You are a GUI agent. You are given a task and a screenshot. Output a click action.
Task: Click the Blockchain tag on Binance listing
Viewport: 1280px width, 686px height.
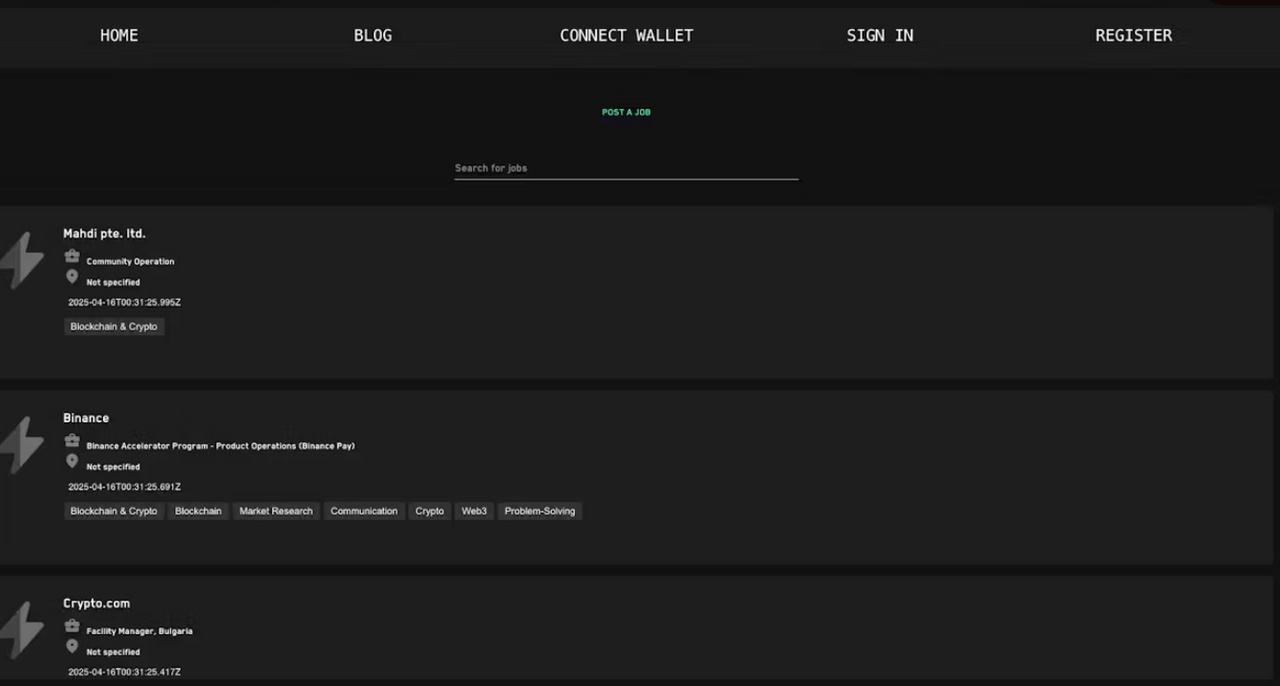pyautogui.click(x=198, y=511)
